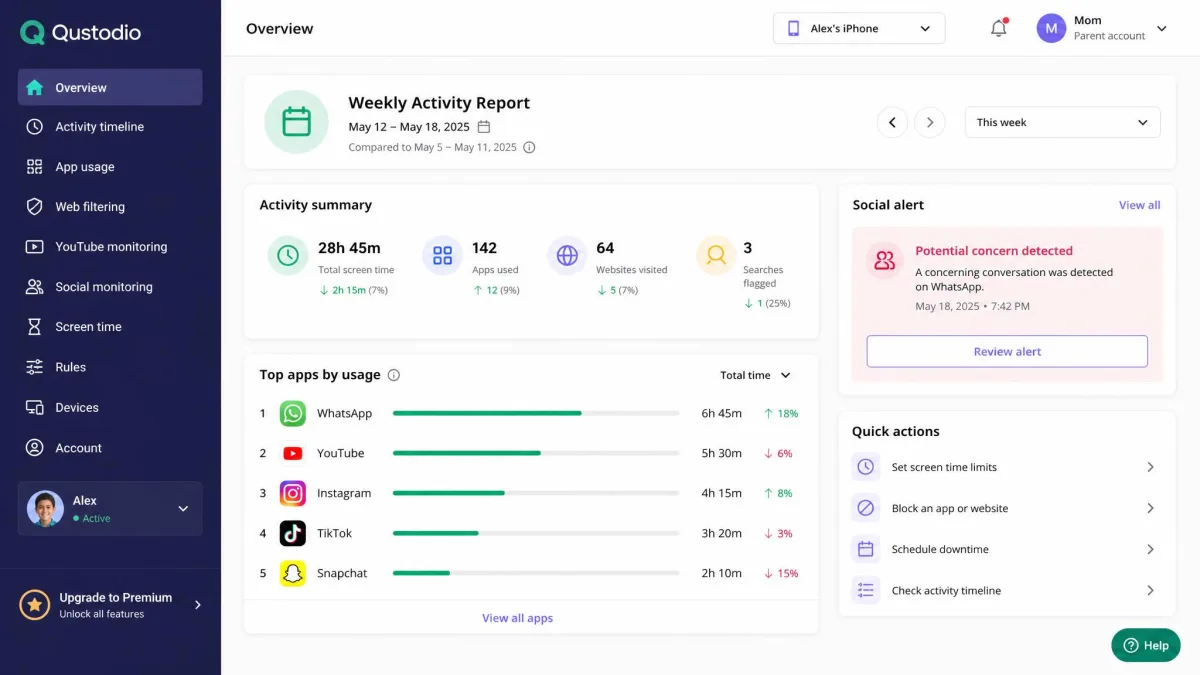The image size is (1200, 675).
Task: Open notifications with the bell icon
Action: [x=998, y=28]
